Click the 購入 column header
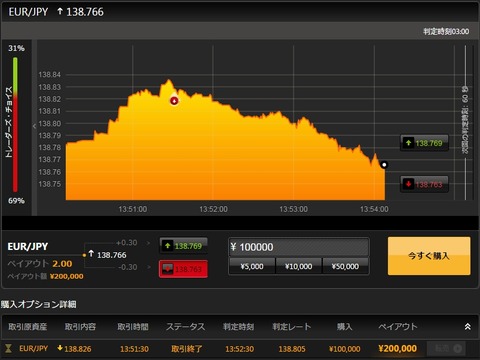This screenshot has width=480, height=360. click(345, 327)
